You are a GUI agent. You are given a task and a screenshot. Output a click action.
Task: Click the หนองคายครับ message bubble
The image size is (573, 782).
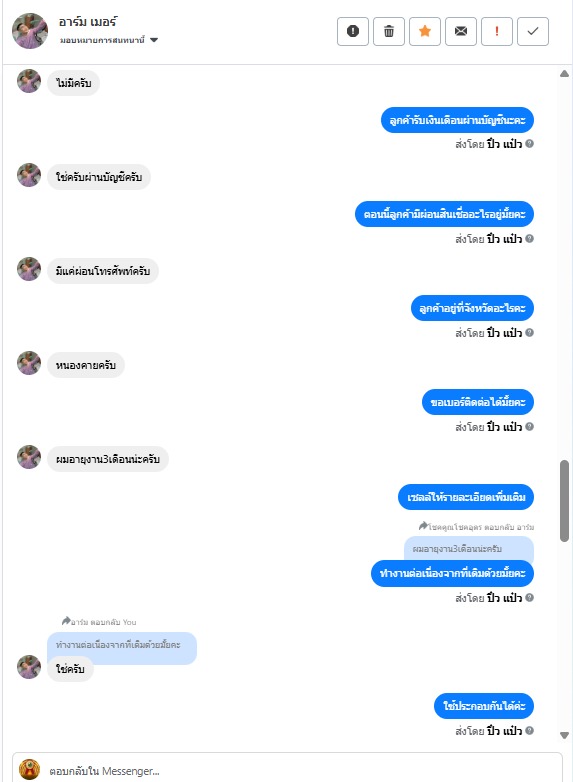click(86, 365)
